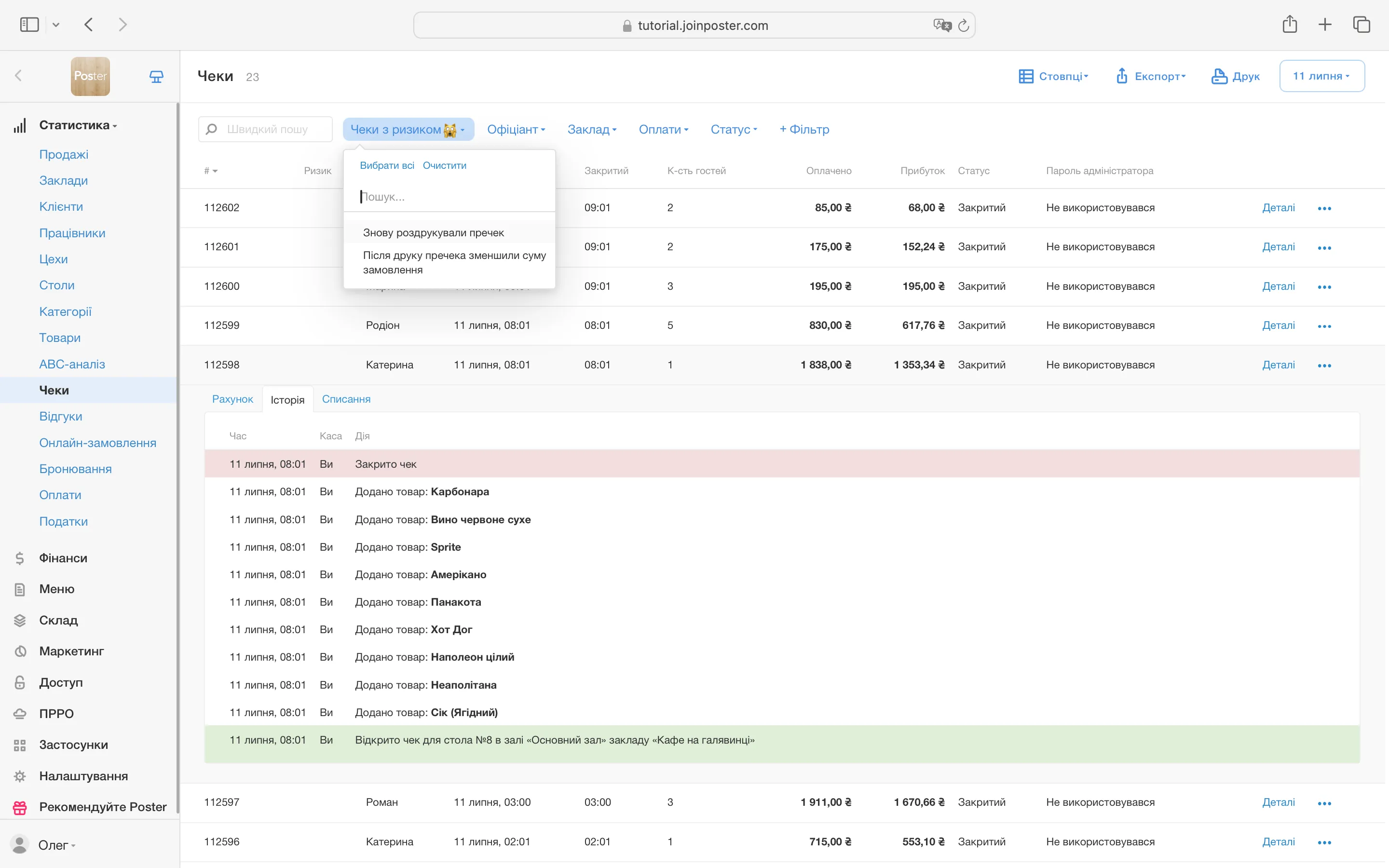Click the Друк printer button
This screenshot has height=868, width=1389.
tap(1235, 76)
